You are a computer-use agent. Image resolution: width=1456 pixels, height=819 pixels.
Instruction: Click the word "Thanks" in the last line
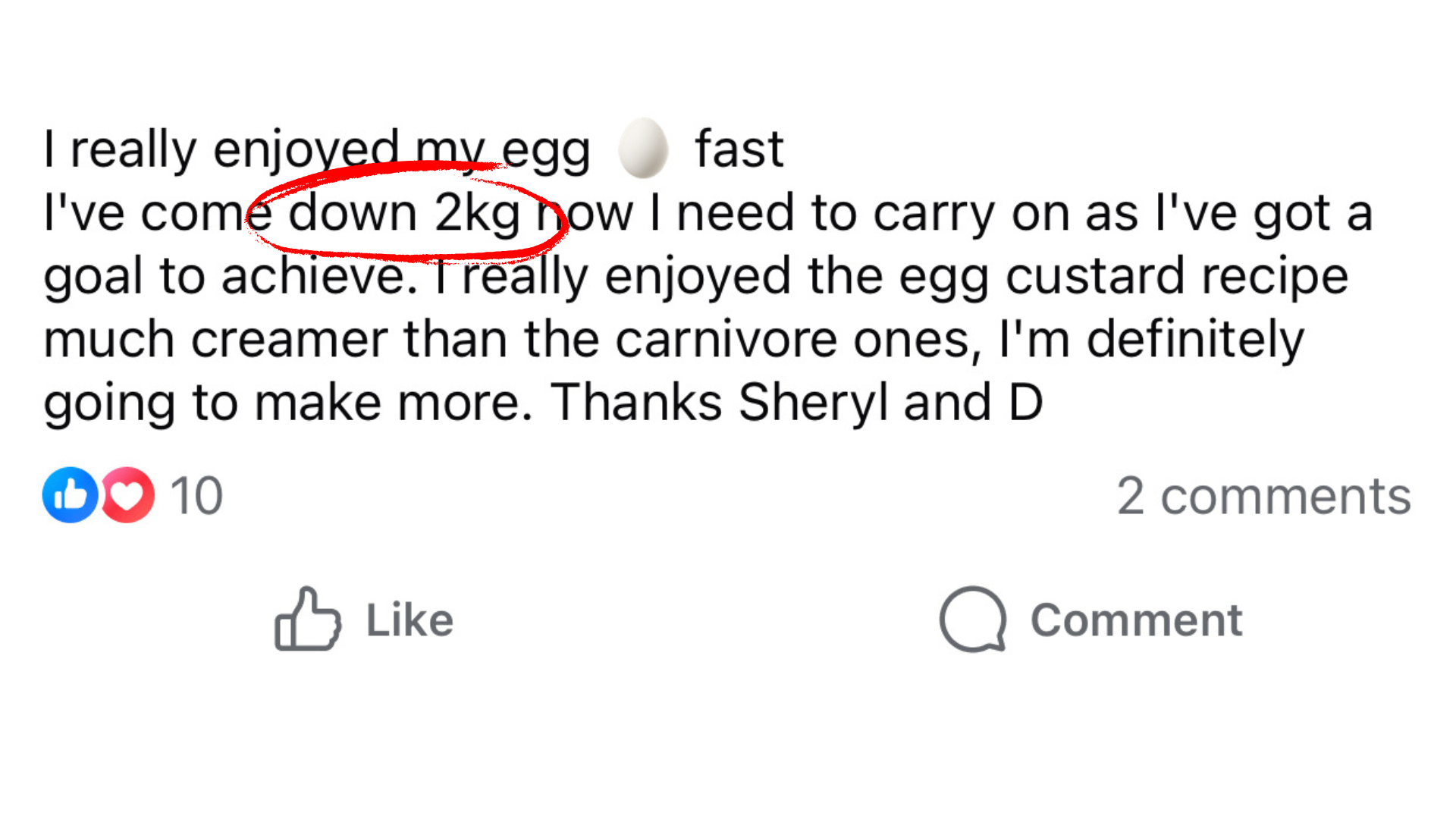pos(635,402)
